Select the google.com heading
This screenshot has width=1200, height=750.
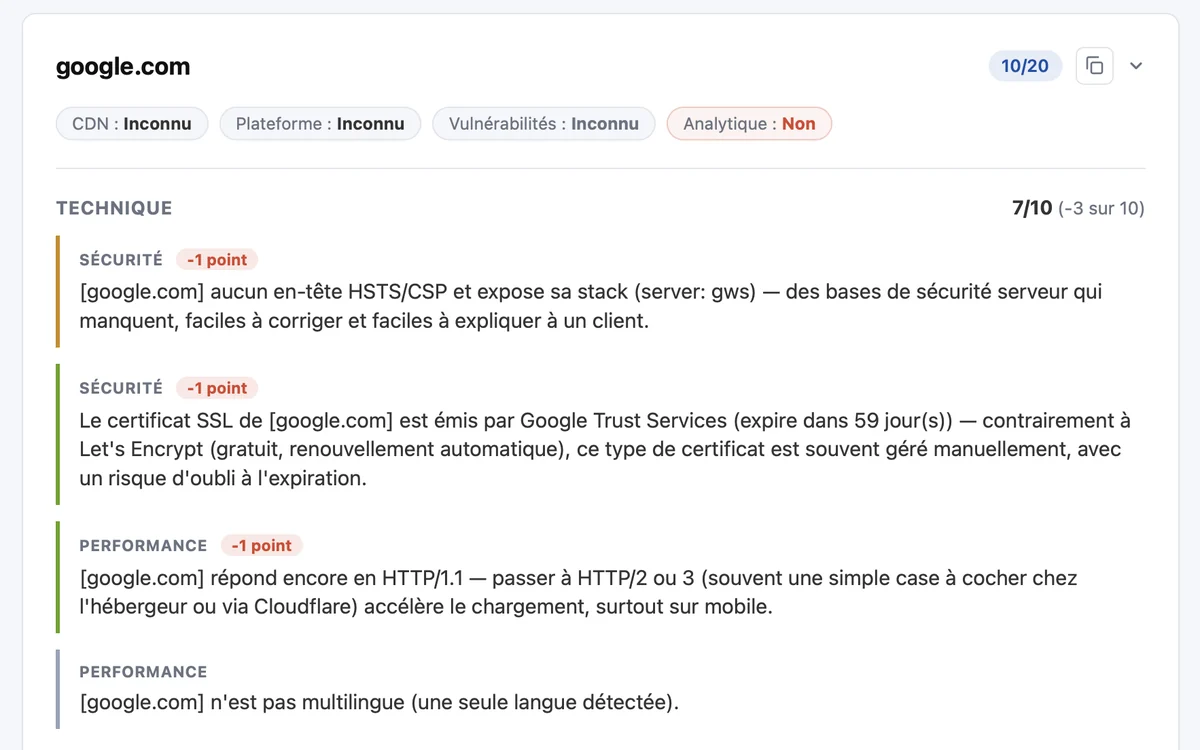123,67
